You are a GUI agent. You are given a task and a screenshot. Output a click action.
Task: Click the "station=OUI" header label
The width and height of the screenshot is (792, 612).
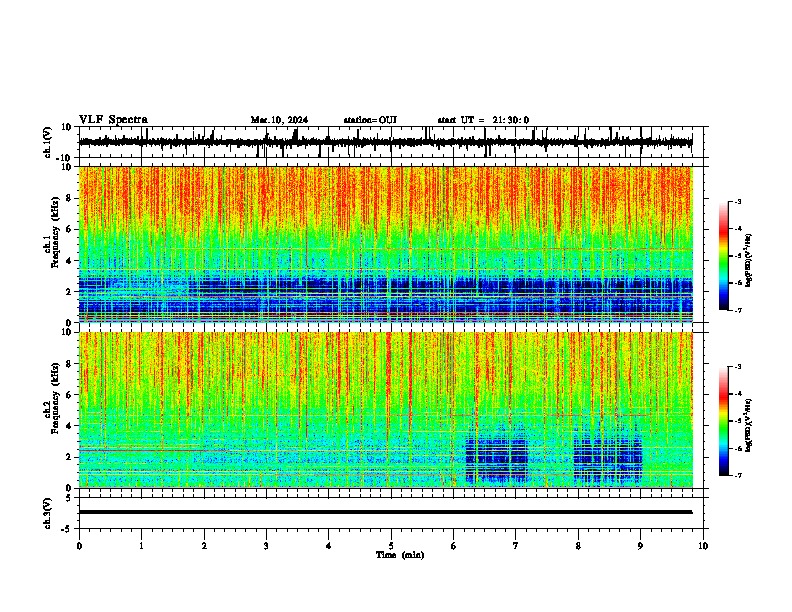pyautogui.click(x=370, y=120)
